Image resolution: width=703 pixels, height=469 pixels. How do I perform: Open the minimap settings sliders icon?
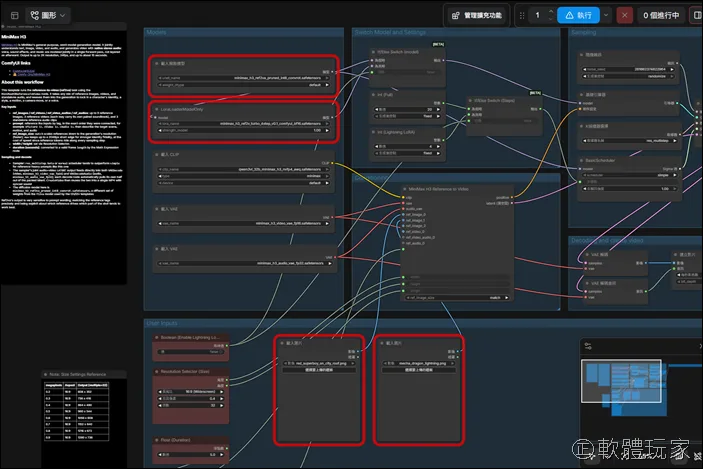pyautogui.click(x=588, y=346)
